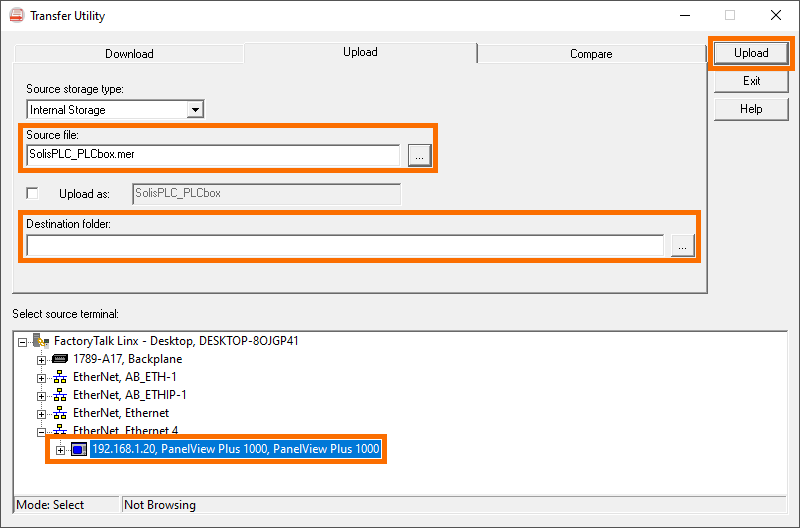Click the PanelView Plus 1000 terminal icon
This screenshot has width=800, height=528.
pos(79,449)
